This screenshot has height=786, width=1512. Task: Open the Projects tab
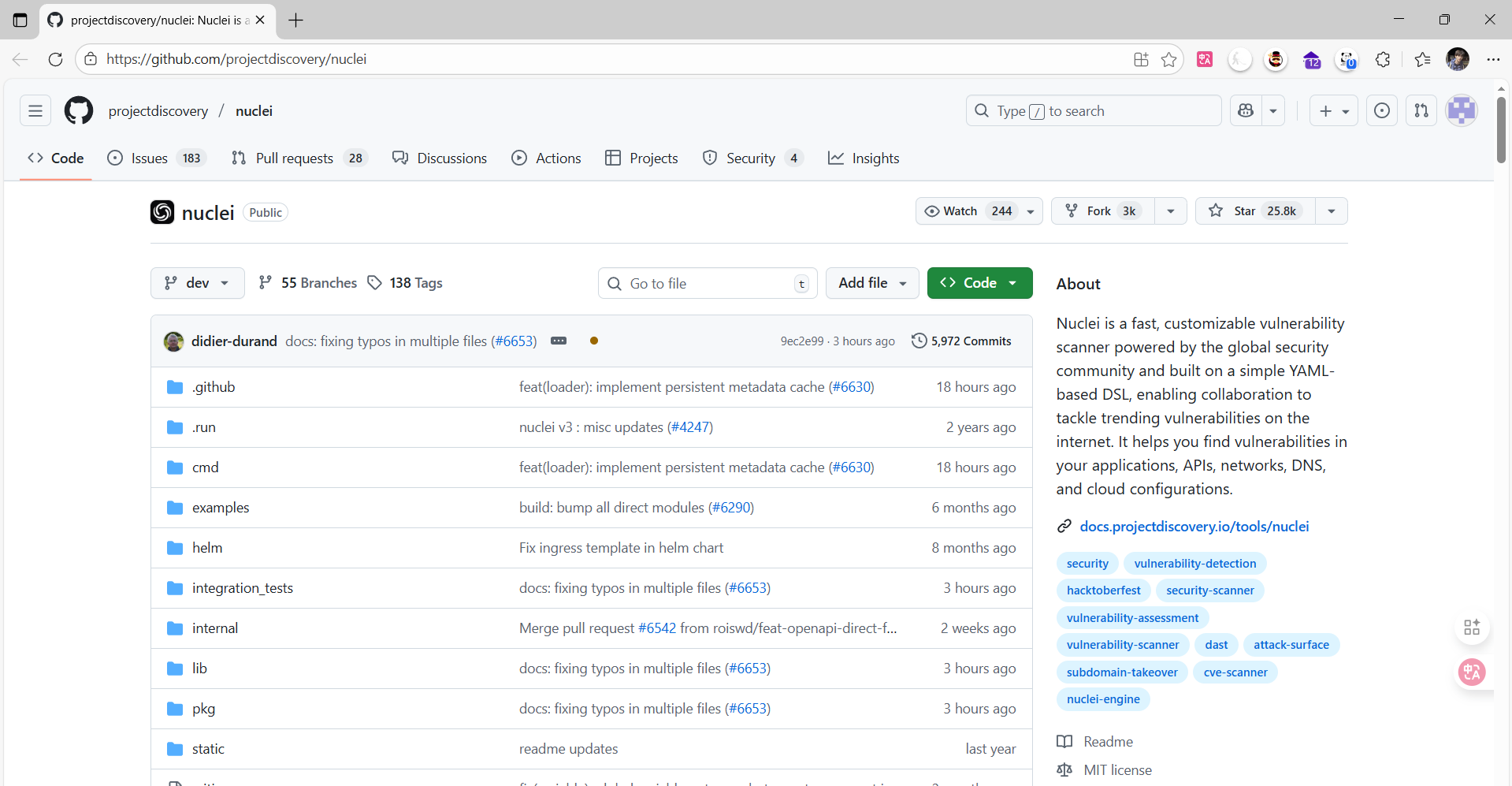coord(641,158)
